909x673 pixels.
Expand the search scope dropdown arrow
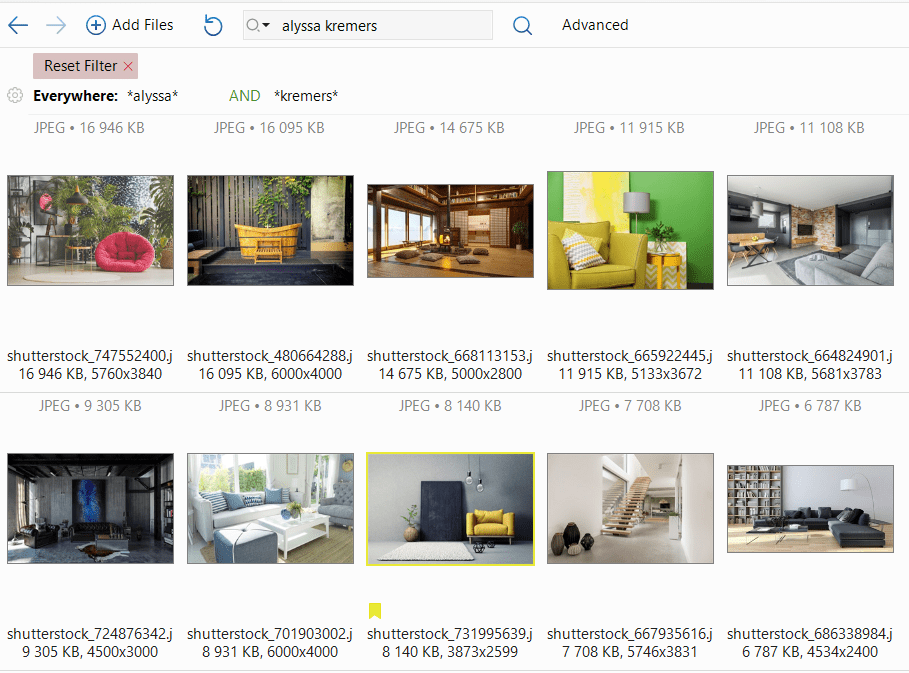pos(266,26)
